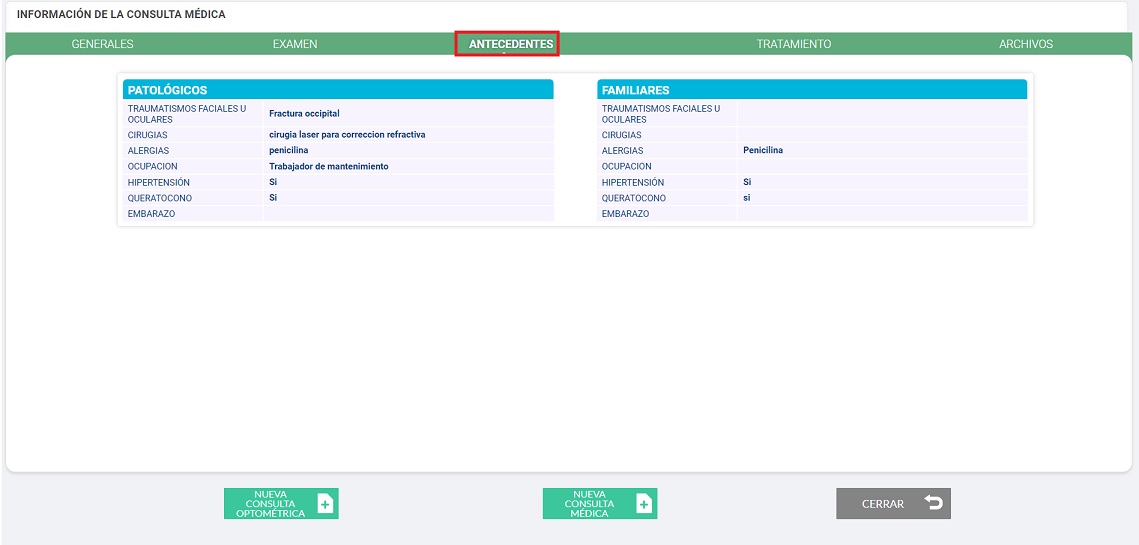Click the CIRUGIAS label under Patológicos
Image resolution: width=1139 pixels, height=545 pixels.
(147, 135)
